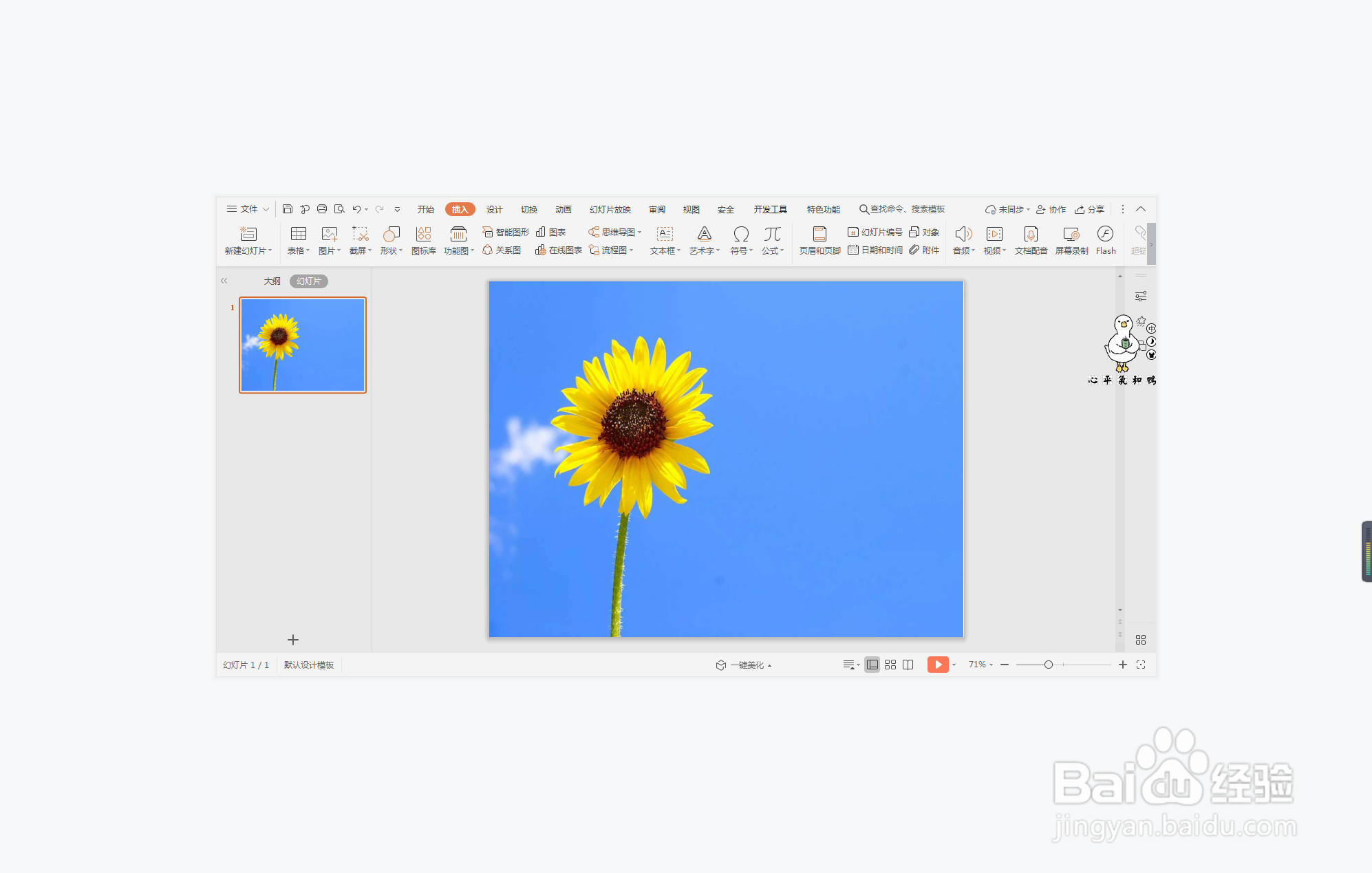1372x873 pixels.
Task: Click one-click beautify (一键美化) button
Action: [x=743, y=665]
